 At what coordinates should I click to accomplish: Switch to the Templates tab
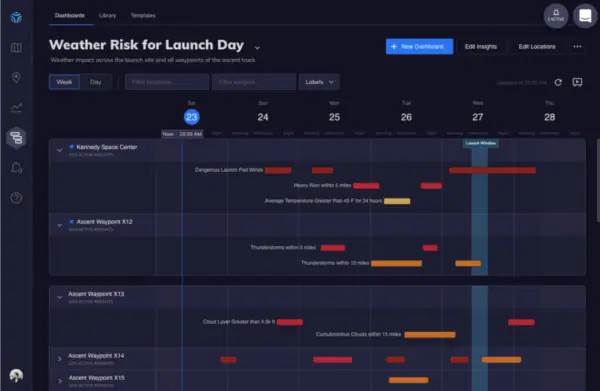143,16
